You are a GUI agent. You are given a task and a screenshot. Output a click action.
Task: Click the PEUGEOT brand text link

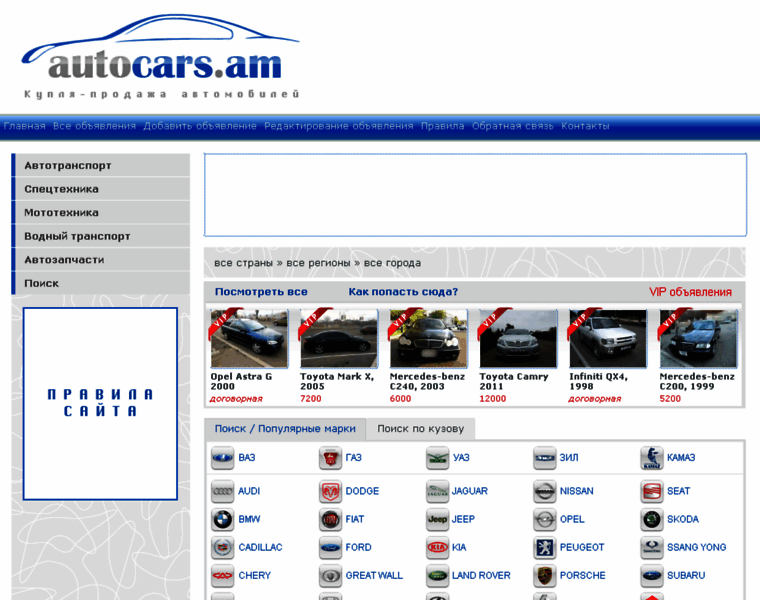582,548
